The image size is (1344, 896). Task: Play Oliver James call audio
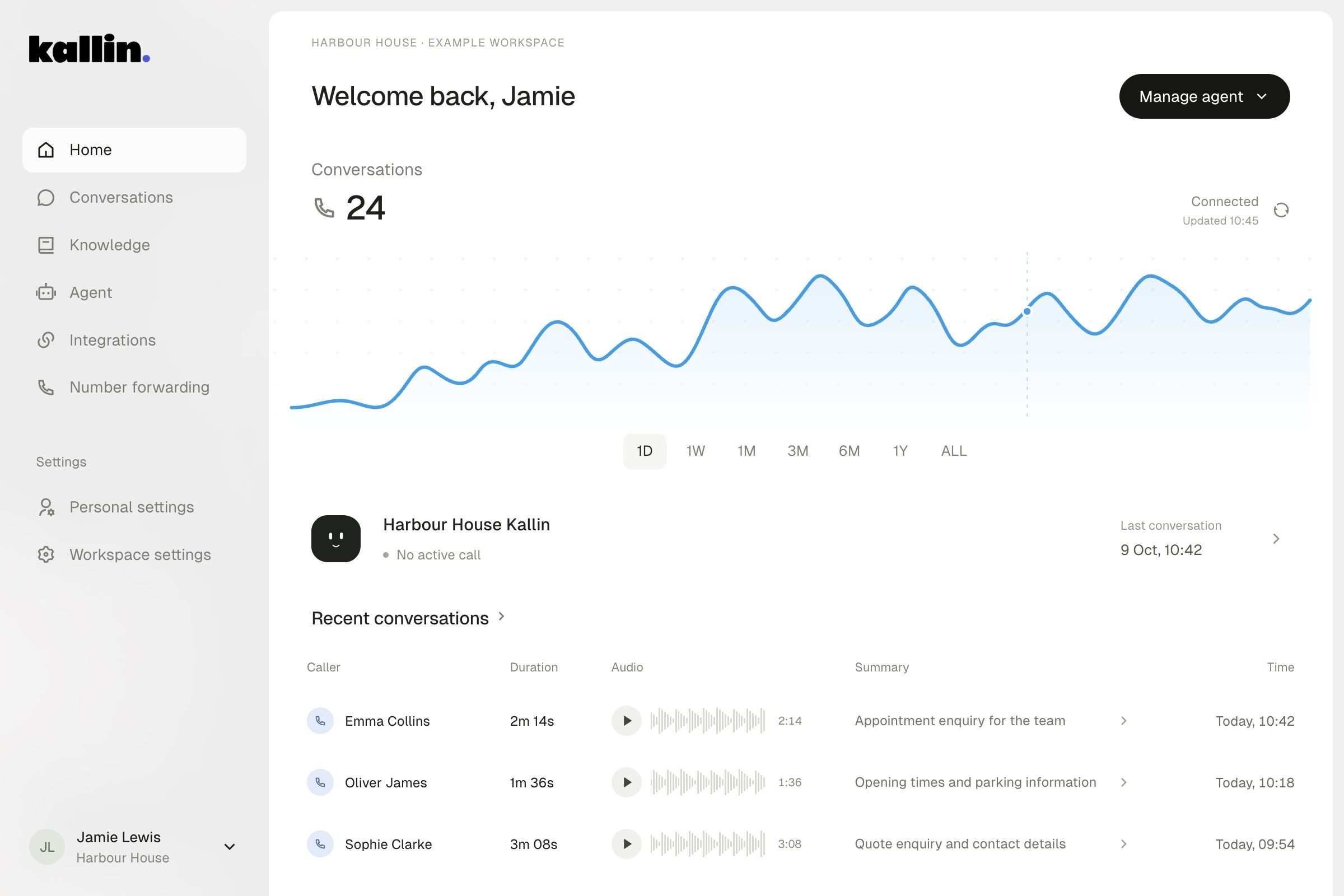tap(627, 782)
